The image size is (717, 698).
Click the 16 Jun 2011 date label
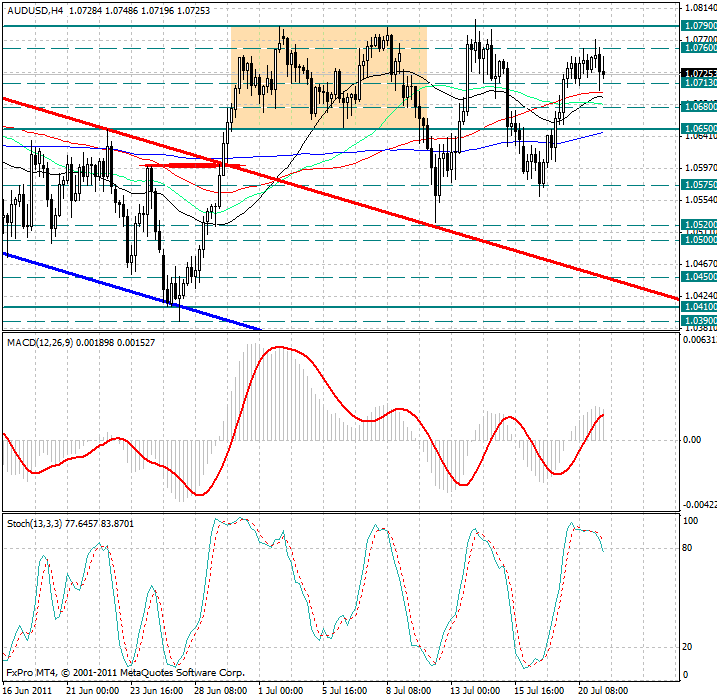tap(27, 690)
